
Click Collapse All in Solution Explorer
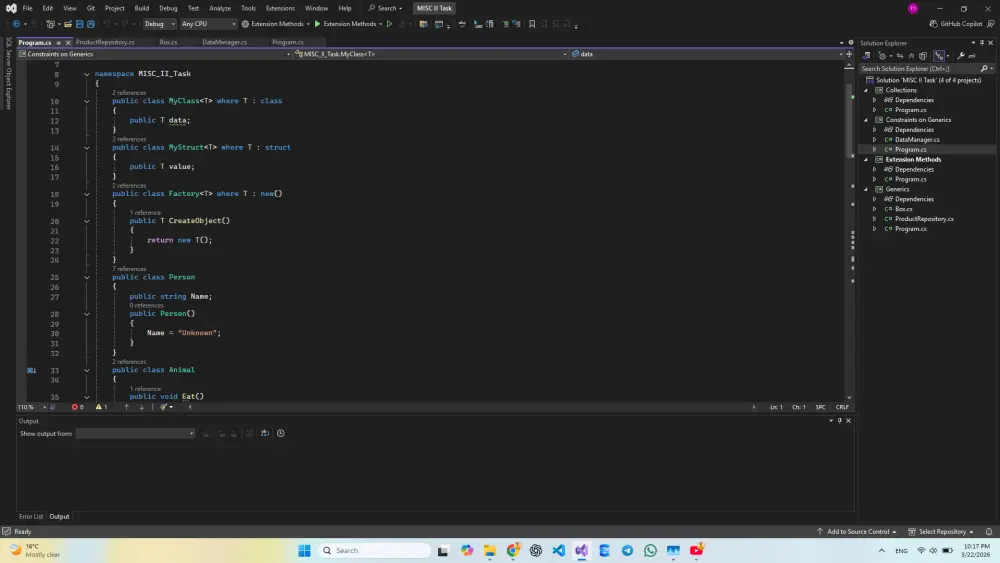click(x=911, y=55)
